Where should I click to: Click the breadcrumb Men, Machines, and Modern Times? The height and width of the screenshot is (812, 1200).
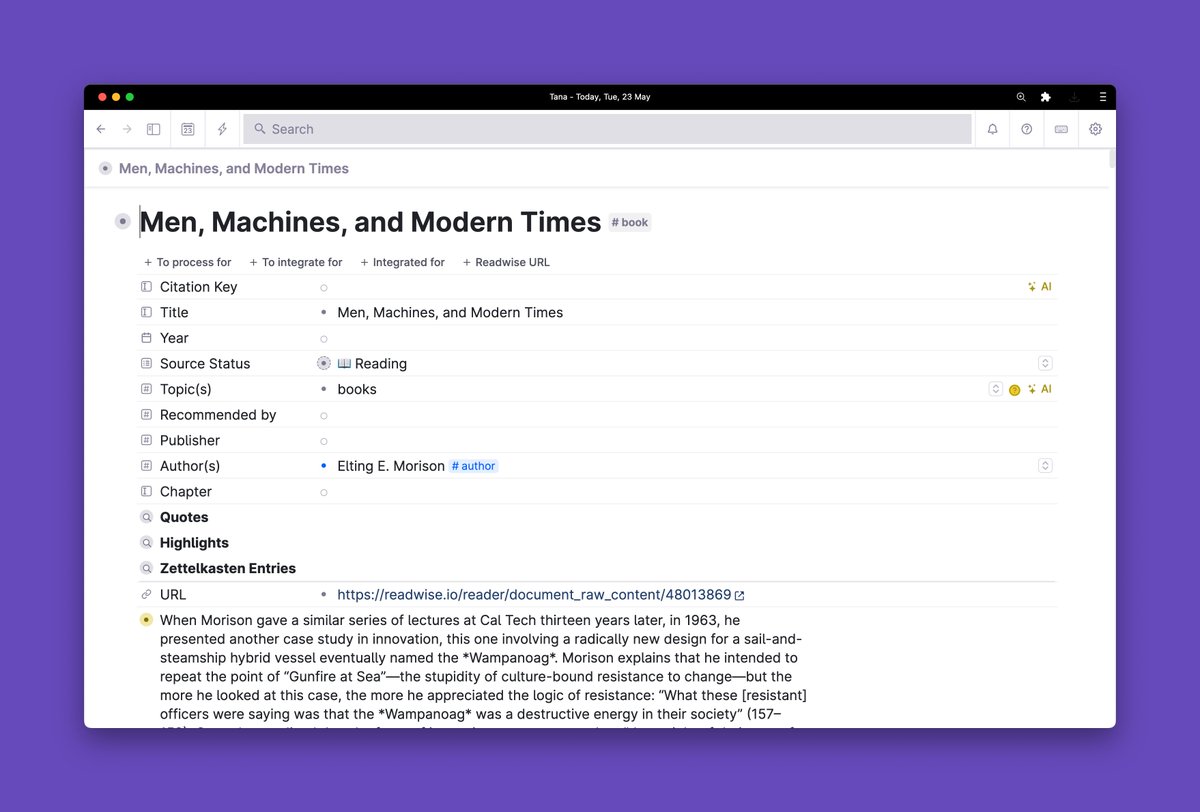point(234,169)
